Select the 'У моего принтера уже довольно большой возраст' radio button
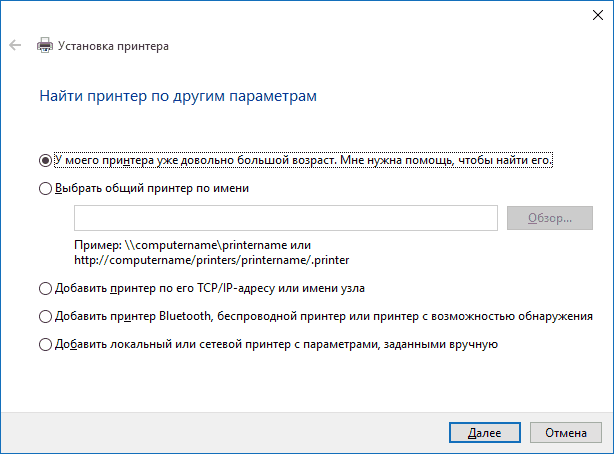The height and width of the screenshot is (454, 614). point(44,159)
